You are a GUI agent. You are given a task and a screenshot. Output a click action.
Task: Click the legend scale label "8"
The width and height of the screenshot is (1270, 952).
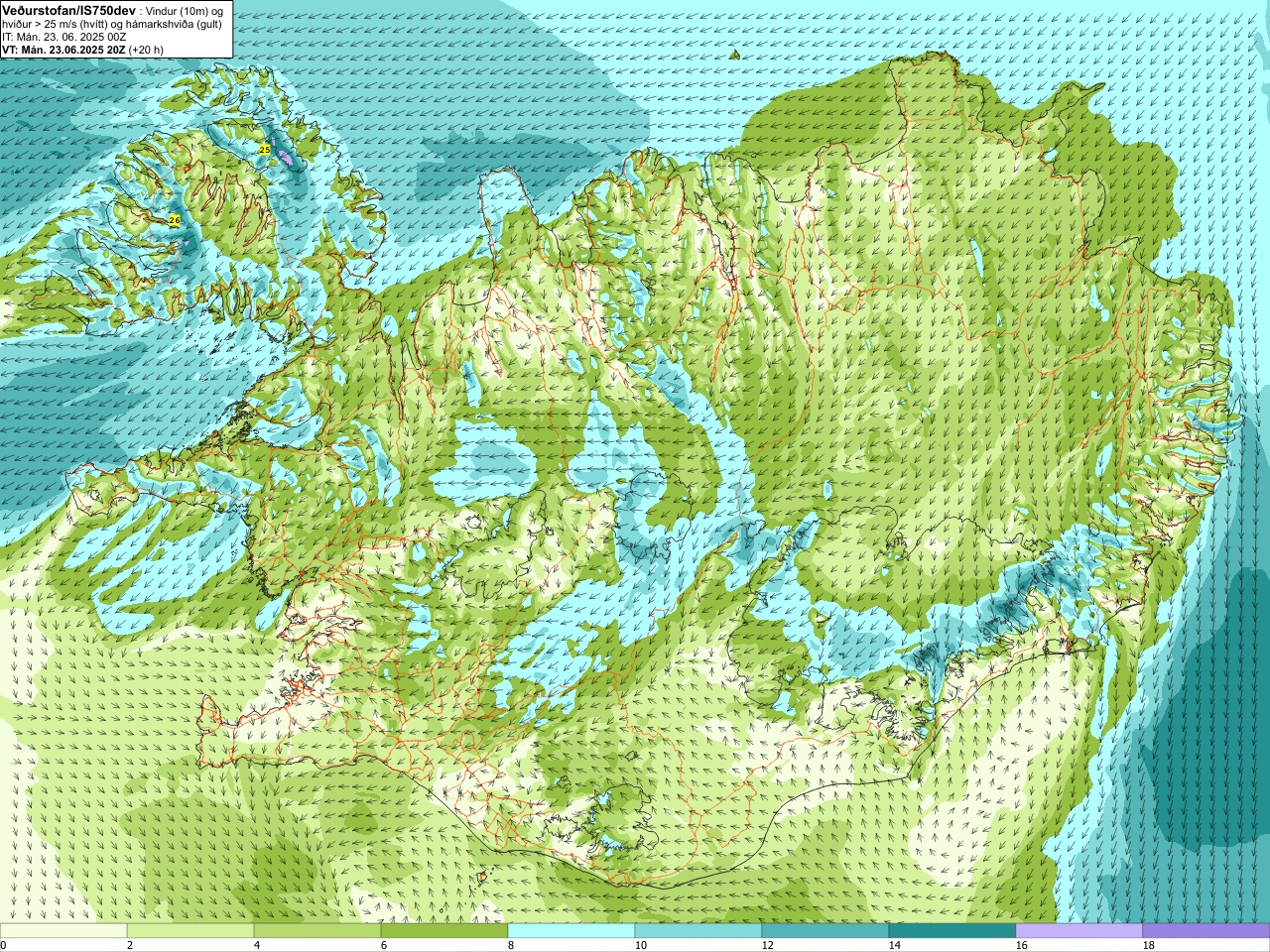[x=511, y=945]
